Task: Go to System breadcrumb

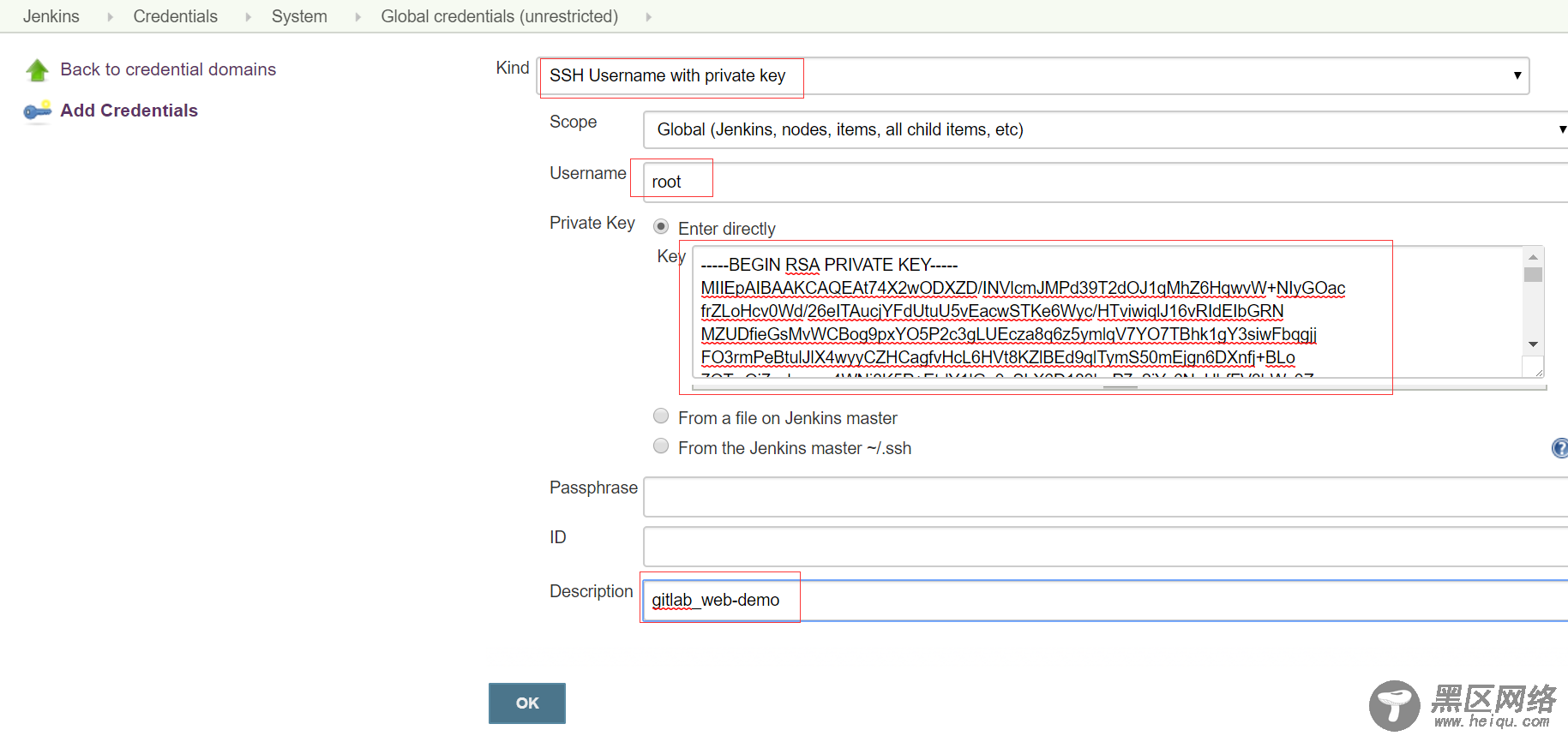Action: [299, 16]
